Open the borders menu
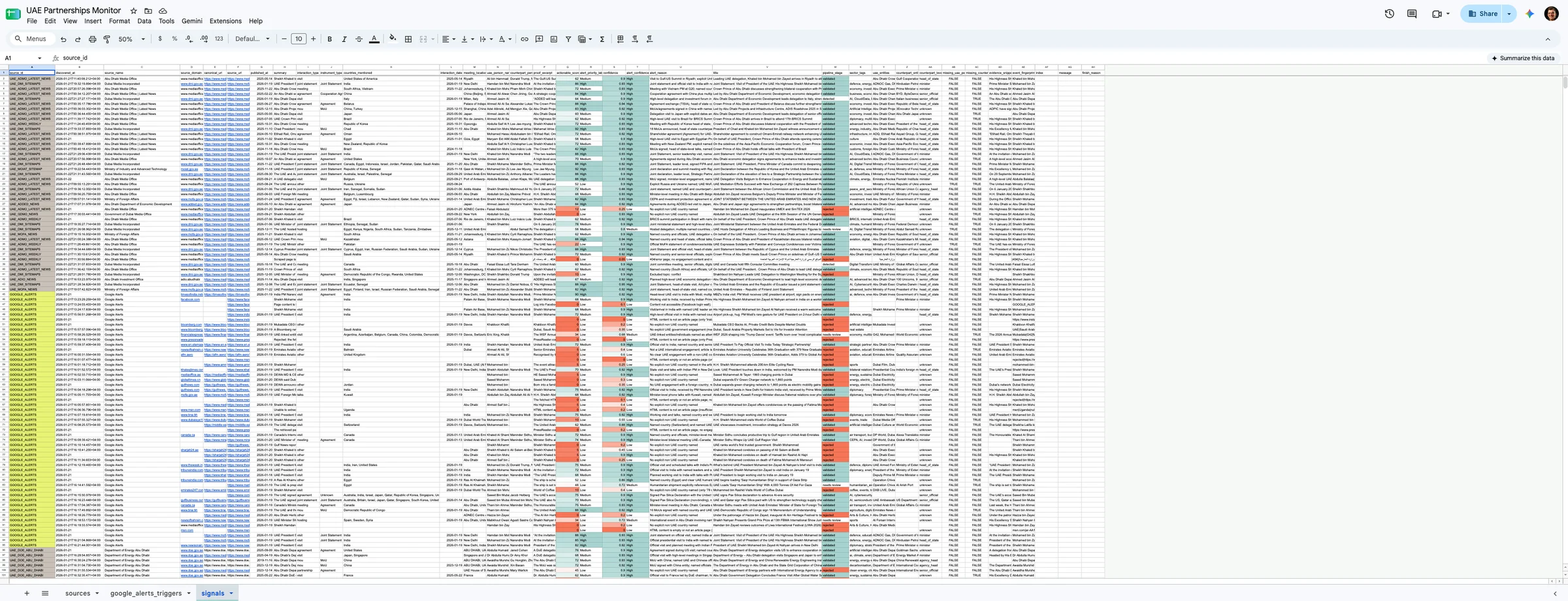1568x601 pixels. [x=408, y=39]
